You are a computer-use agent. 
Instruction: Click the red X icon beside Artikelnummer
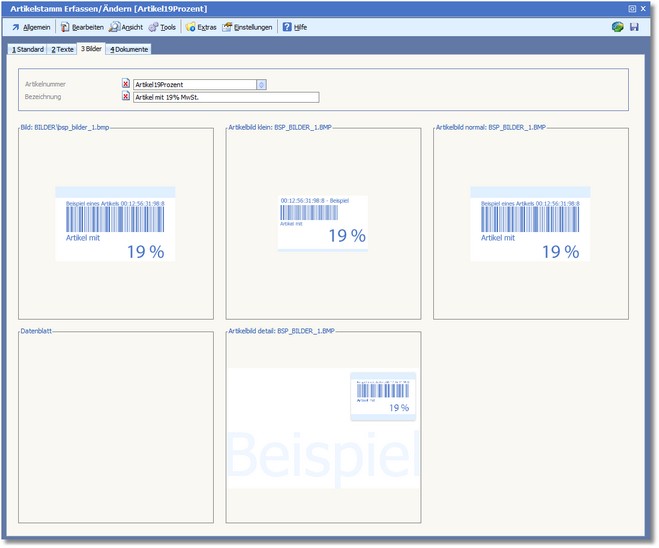(x=126, y=85)
